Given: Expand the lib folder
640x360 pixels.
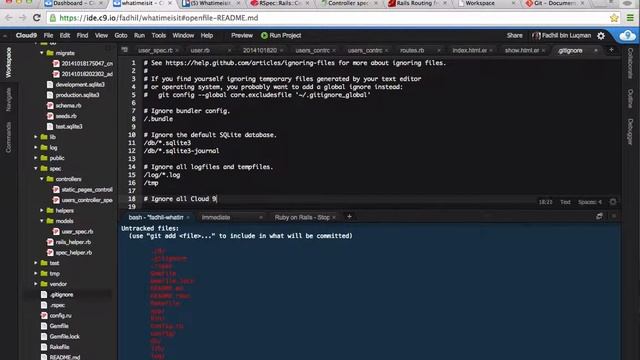Looking at the screenshot, I should [x=36, y=137].
